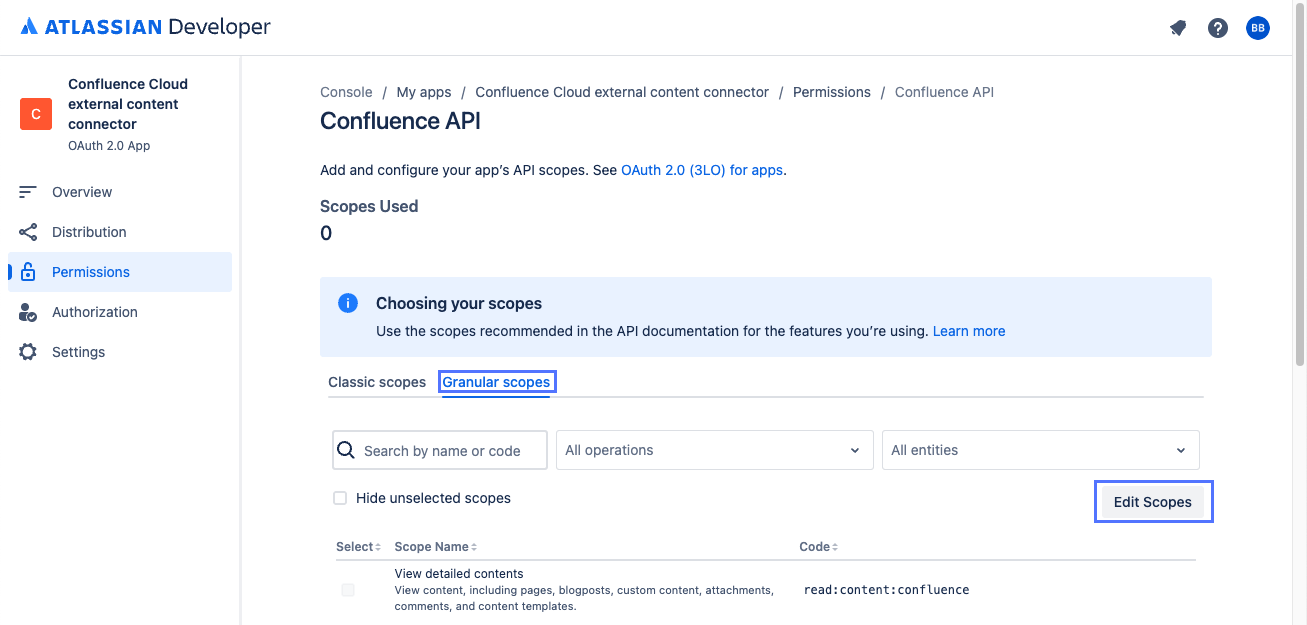This screenshot has height=625, width=1307.
Task: Click the blue info icon
Action: pos(348,303)
